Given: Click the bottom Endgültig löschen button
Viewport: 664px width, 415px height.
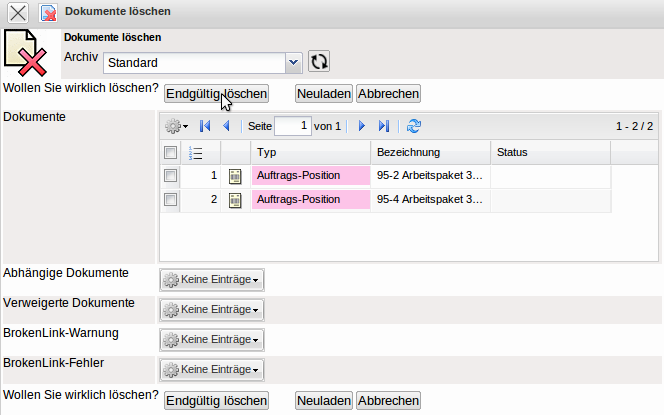Looking at the screenshot, I should point(216,401).
